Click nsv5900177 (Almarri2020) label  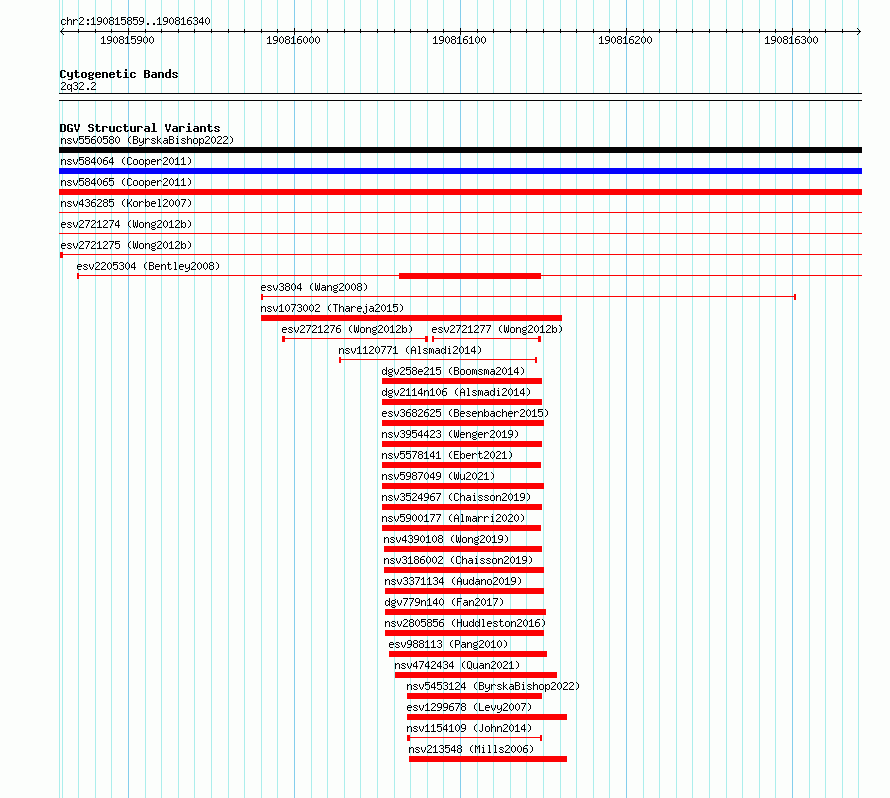[453, 518]
